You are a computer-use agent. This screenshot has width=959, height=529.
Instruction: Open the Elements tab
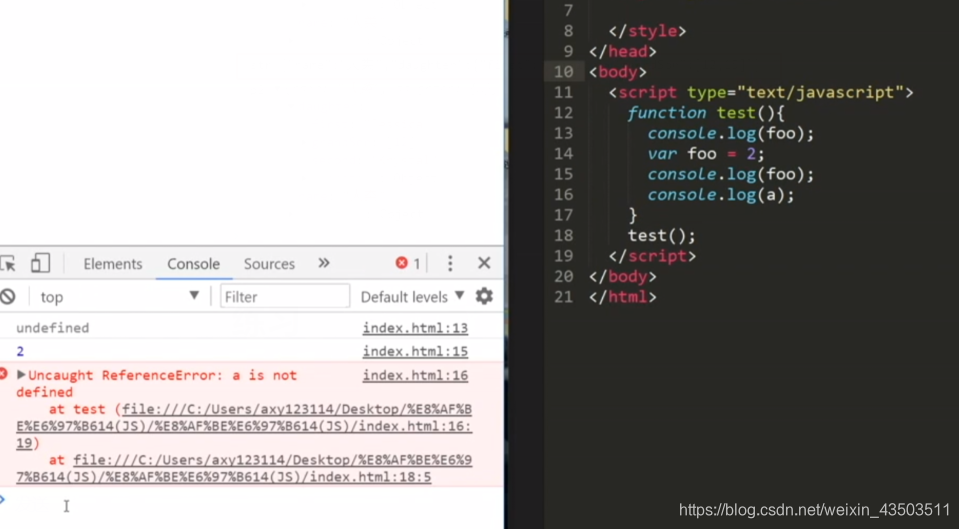point(113,264)
